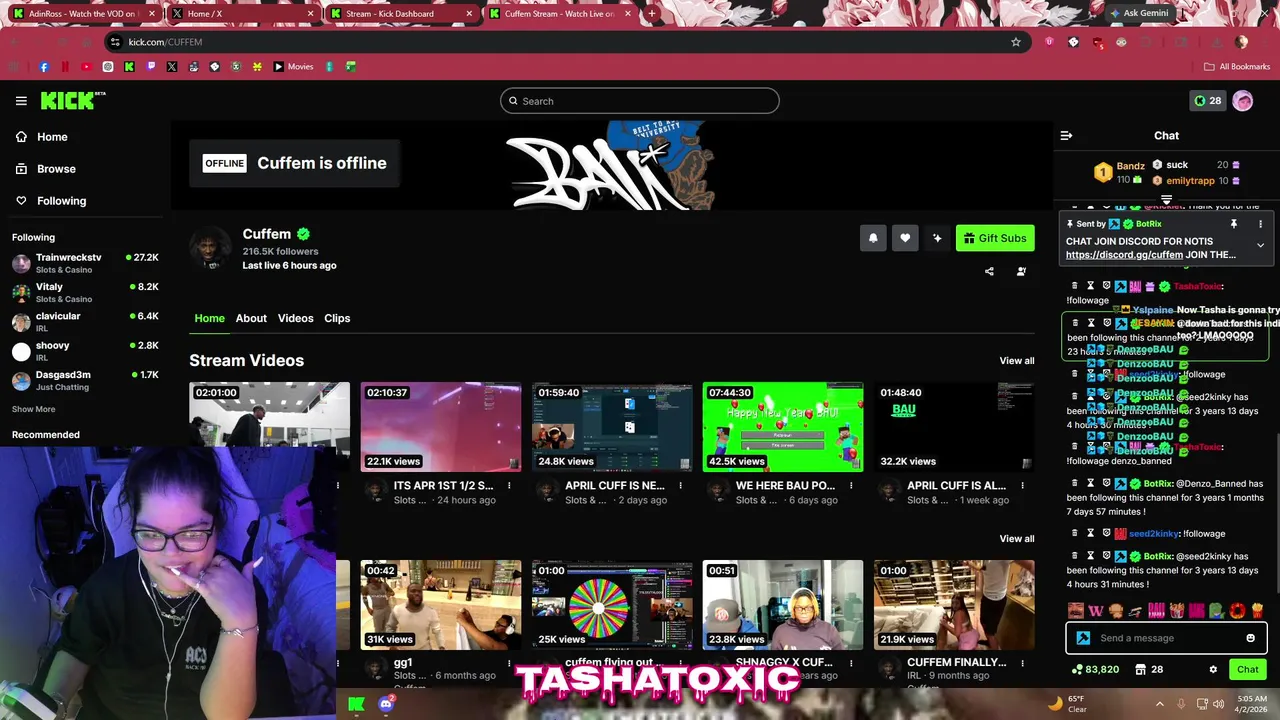This screenshot has width=1280, height=720.
Task: Click the green Chat send button
Action: click(1247, 669)
